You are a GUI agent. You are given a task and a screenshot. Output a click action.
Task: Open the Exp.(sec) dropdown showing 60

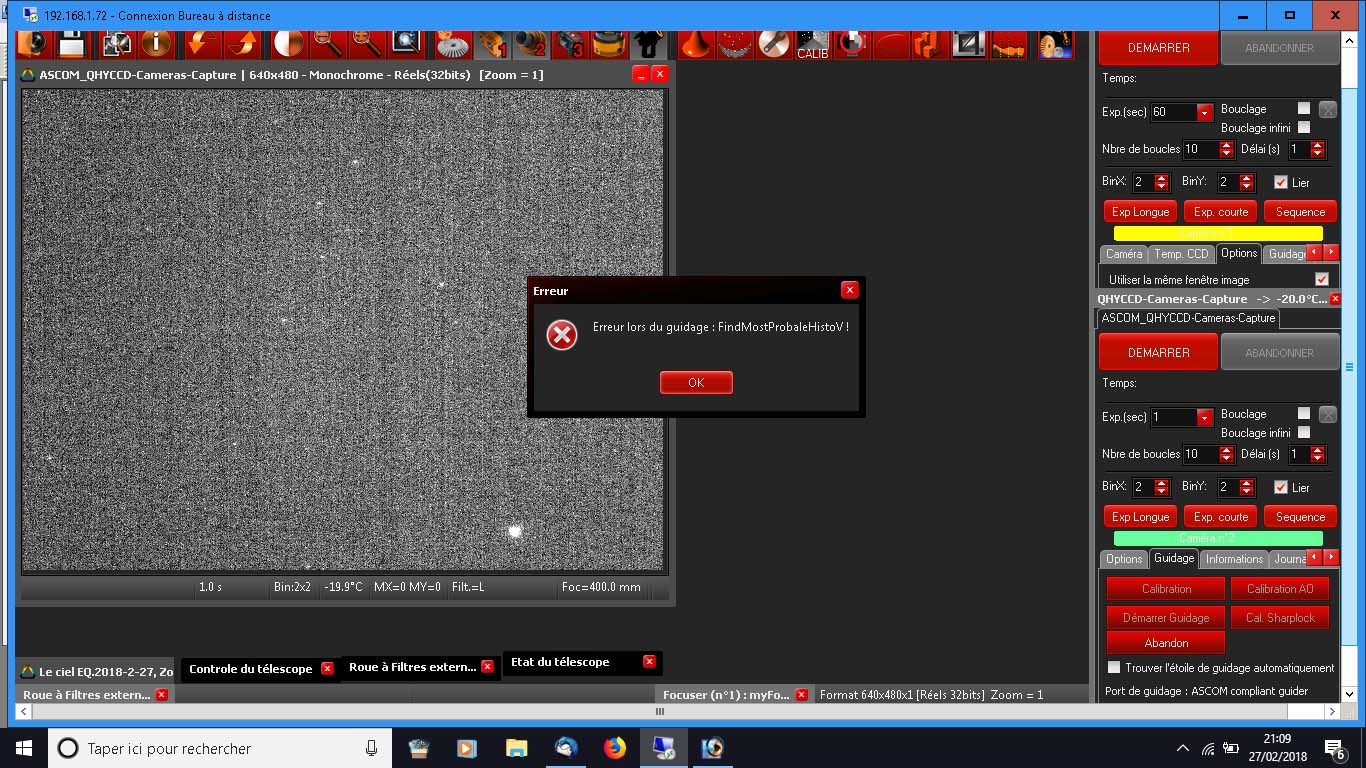(x=1204, y=113)
